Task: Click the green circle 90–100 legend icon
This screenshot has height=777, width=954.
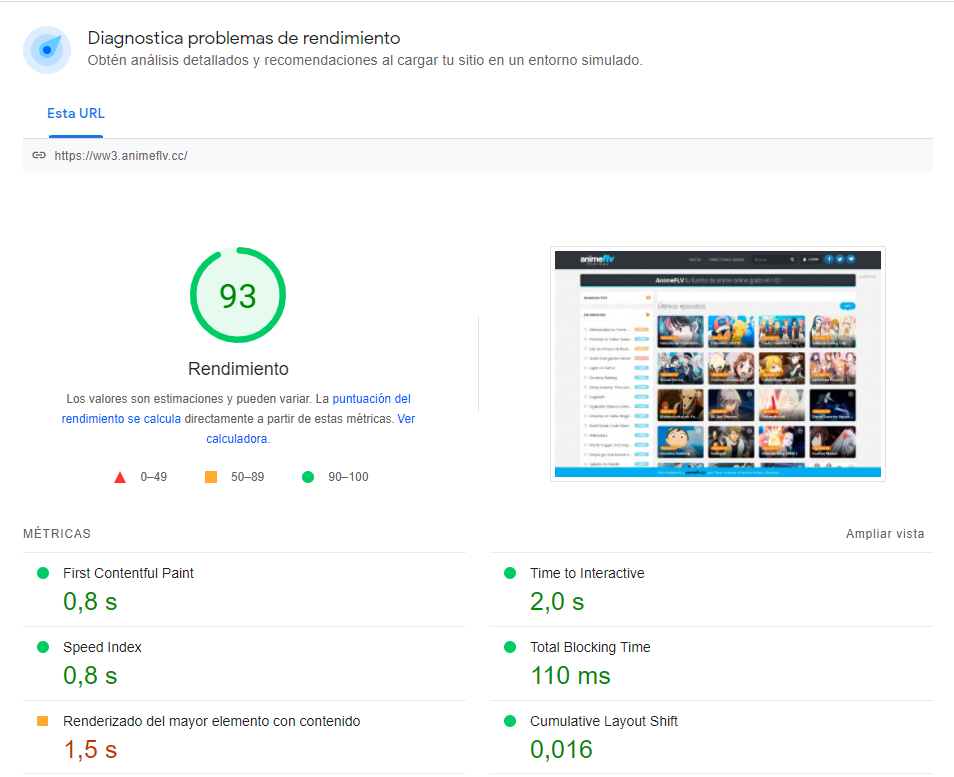Action: pos(308,477)
